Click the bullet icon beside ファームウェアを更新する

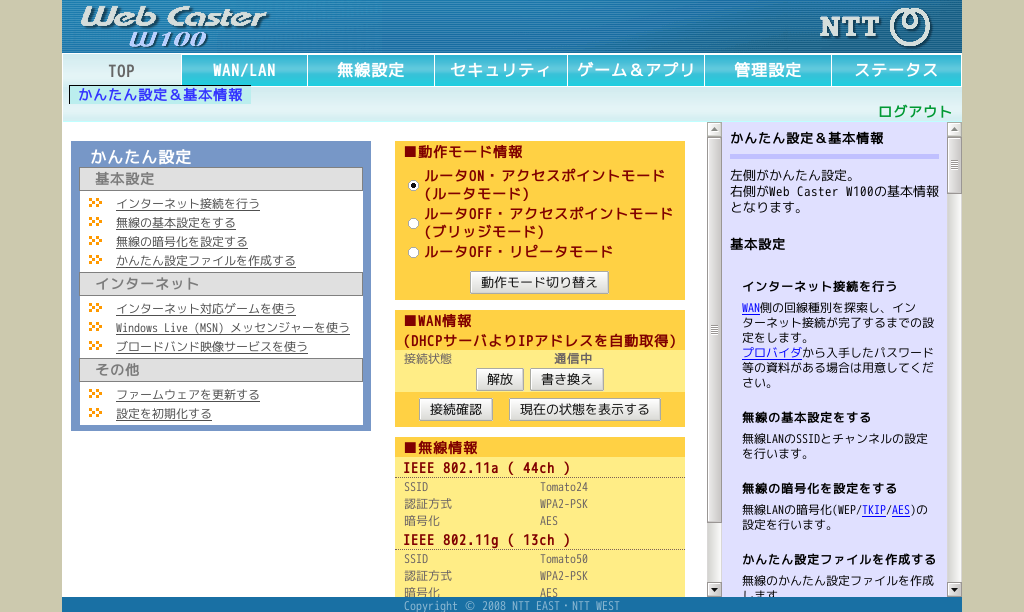point(97,394)
